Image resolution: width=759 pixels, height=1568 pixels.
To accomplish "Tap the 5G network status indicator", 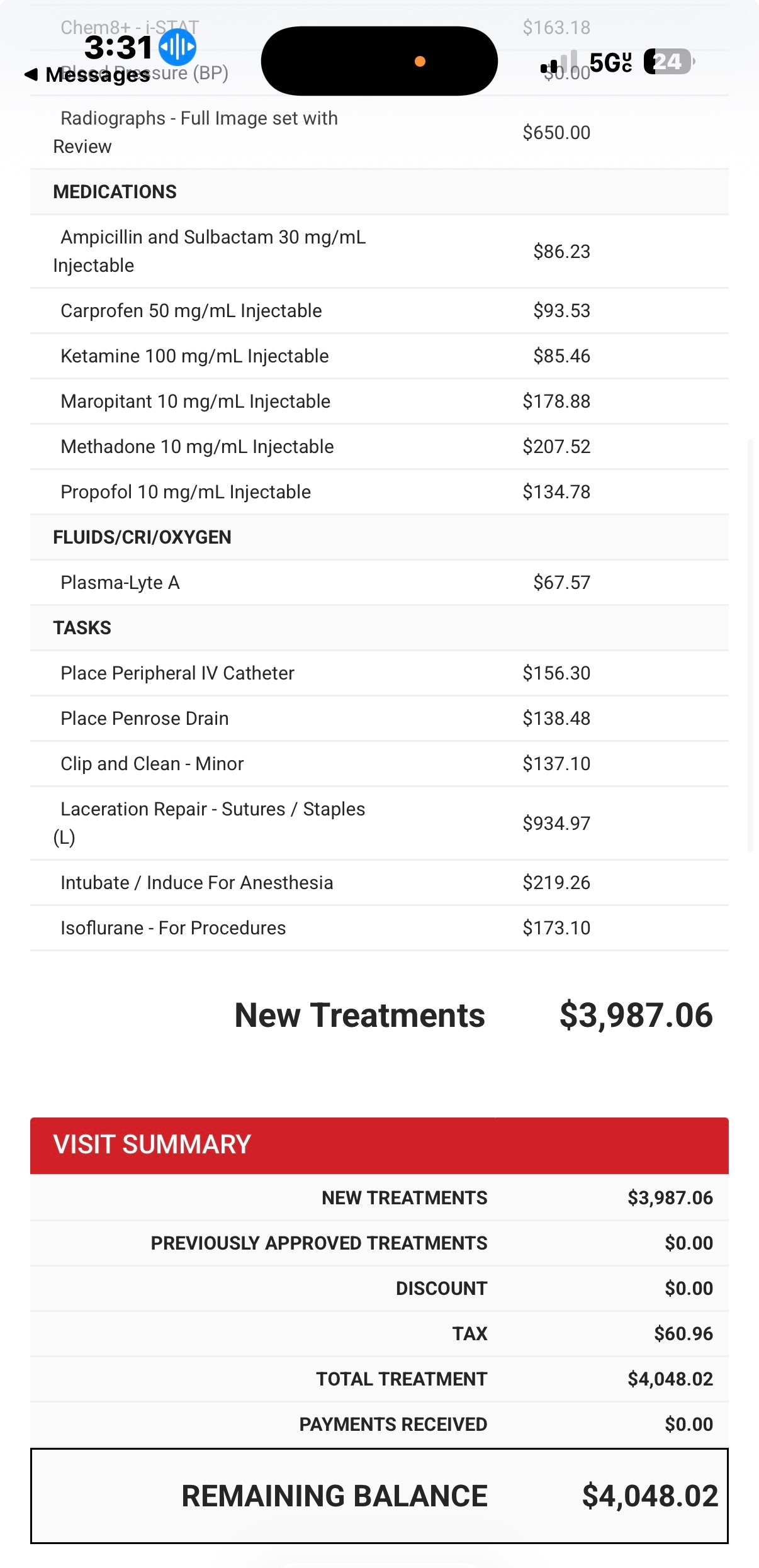I will point(610,62).
